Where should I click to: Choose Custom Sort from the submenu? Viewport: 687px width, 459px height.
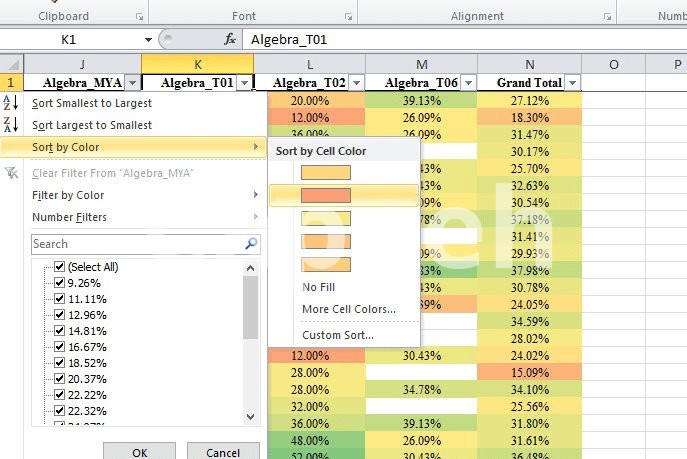click(x=338, y=335)
